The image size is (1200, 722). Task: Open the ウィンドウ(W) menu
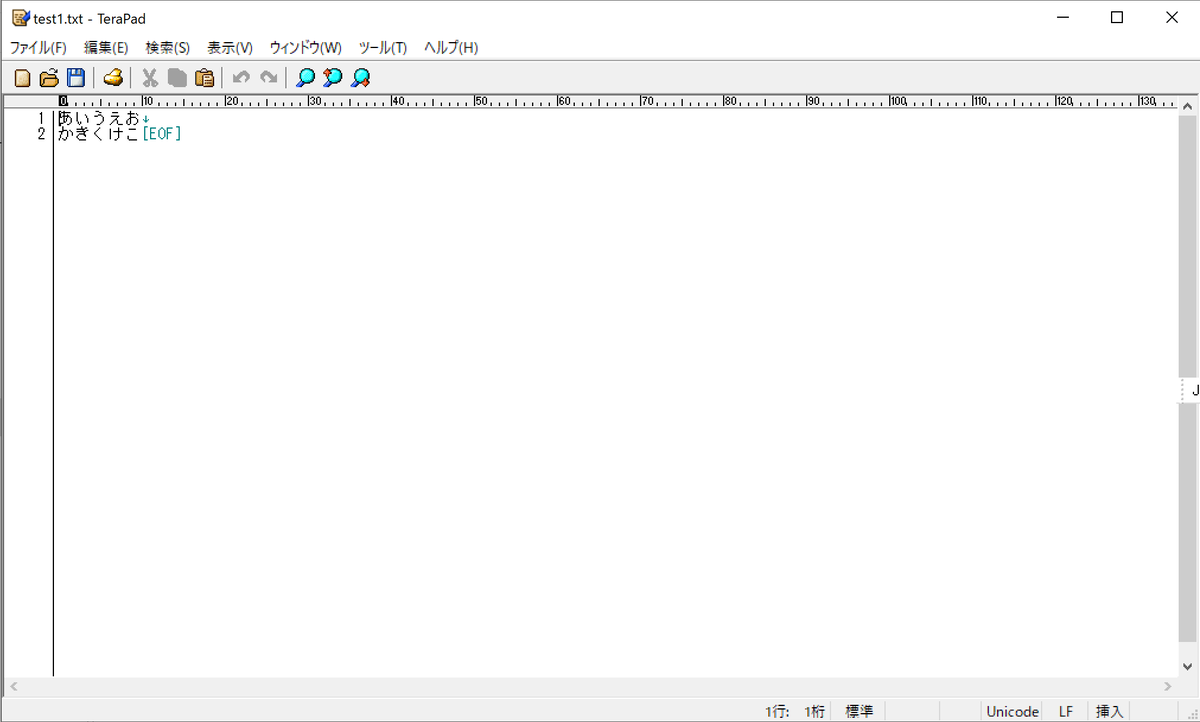pyautogui.click(x=305, y=48)
